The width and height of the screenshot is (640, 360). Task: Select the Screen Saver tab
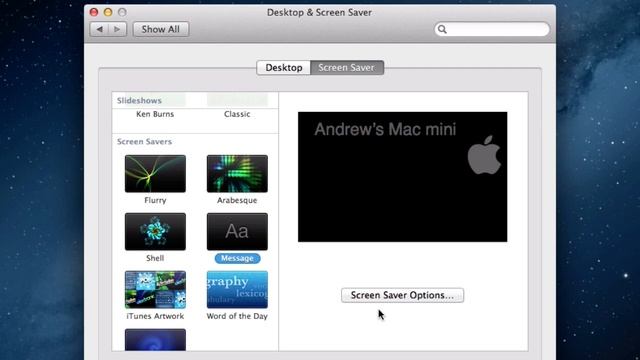(x=347, y=68)
